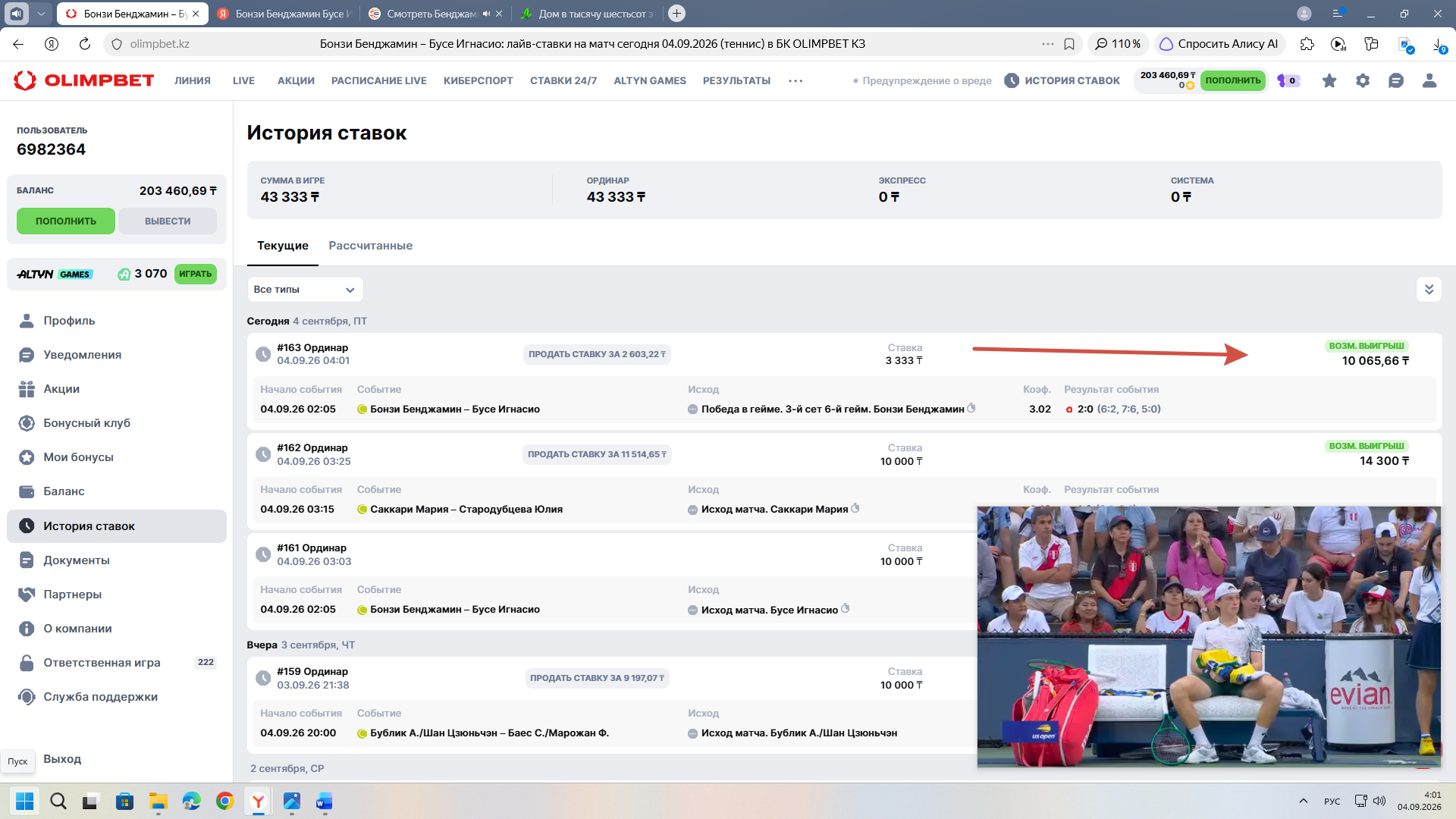1456x819 pixels.
Task: Click stopwatch icon next to Бусе Игнасио outcome
Action: [846, 609]
